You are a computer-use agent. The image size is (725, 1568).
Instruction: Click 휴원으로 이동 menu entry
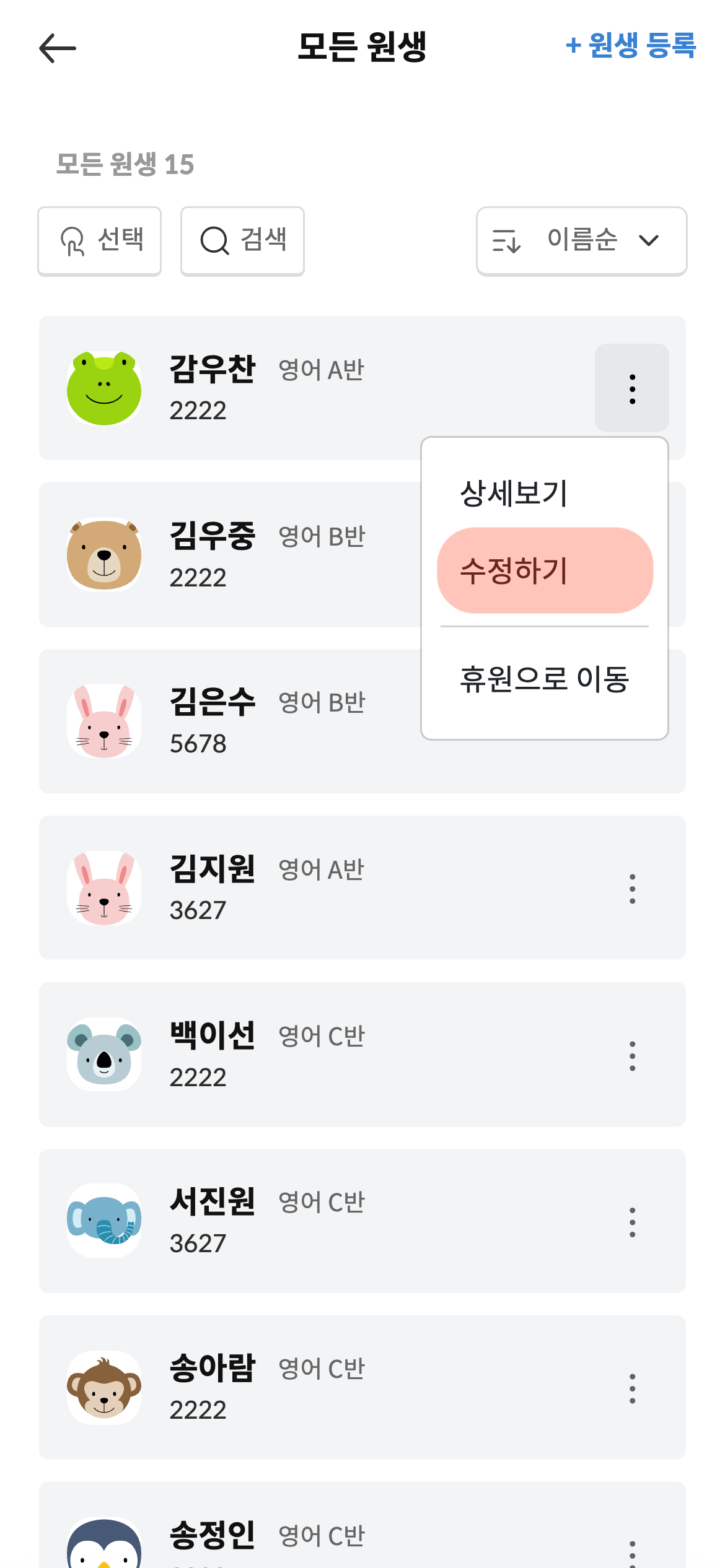[x=544, y=679]
